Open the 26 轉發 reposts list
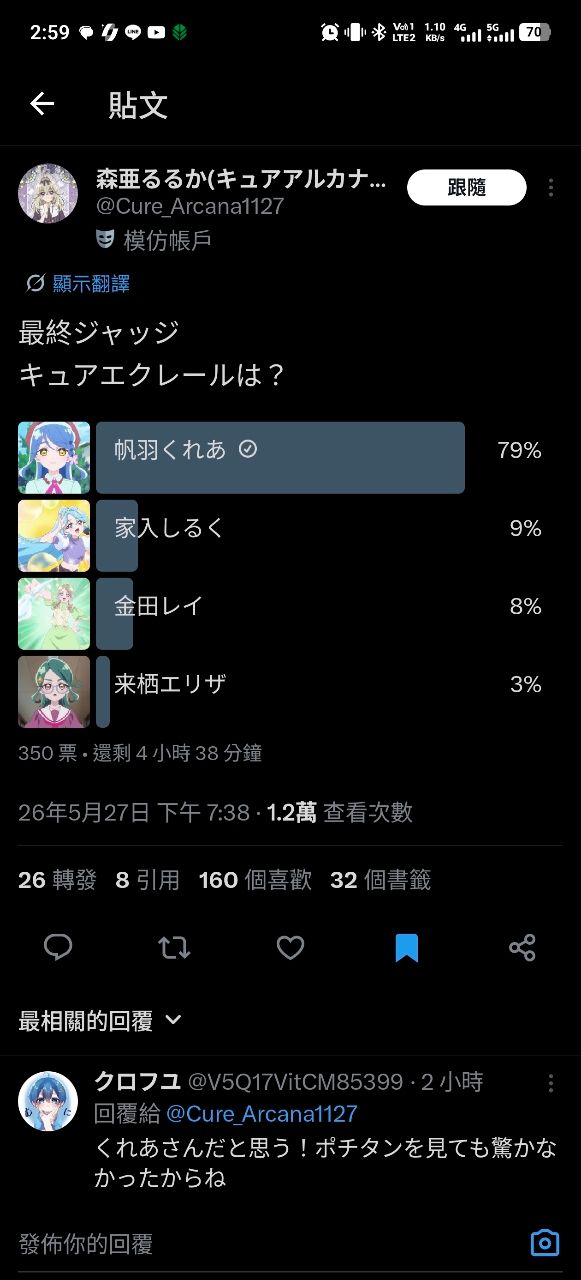This screenshot has width=581, height=1280. [57, 880]
